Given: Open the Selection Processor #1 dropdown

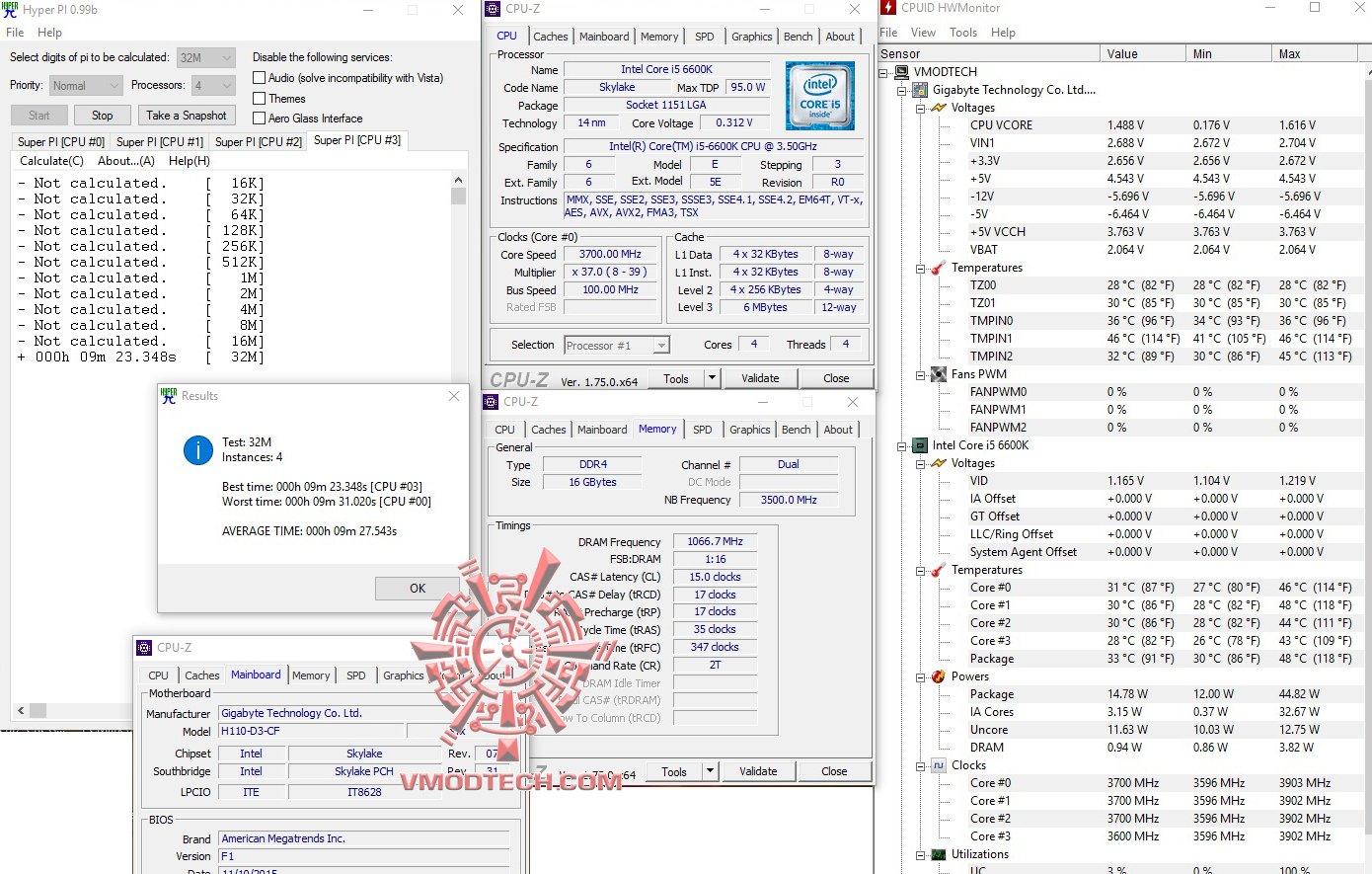Looking at the screenshot, I should [617, 346].
